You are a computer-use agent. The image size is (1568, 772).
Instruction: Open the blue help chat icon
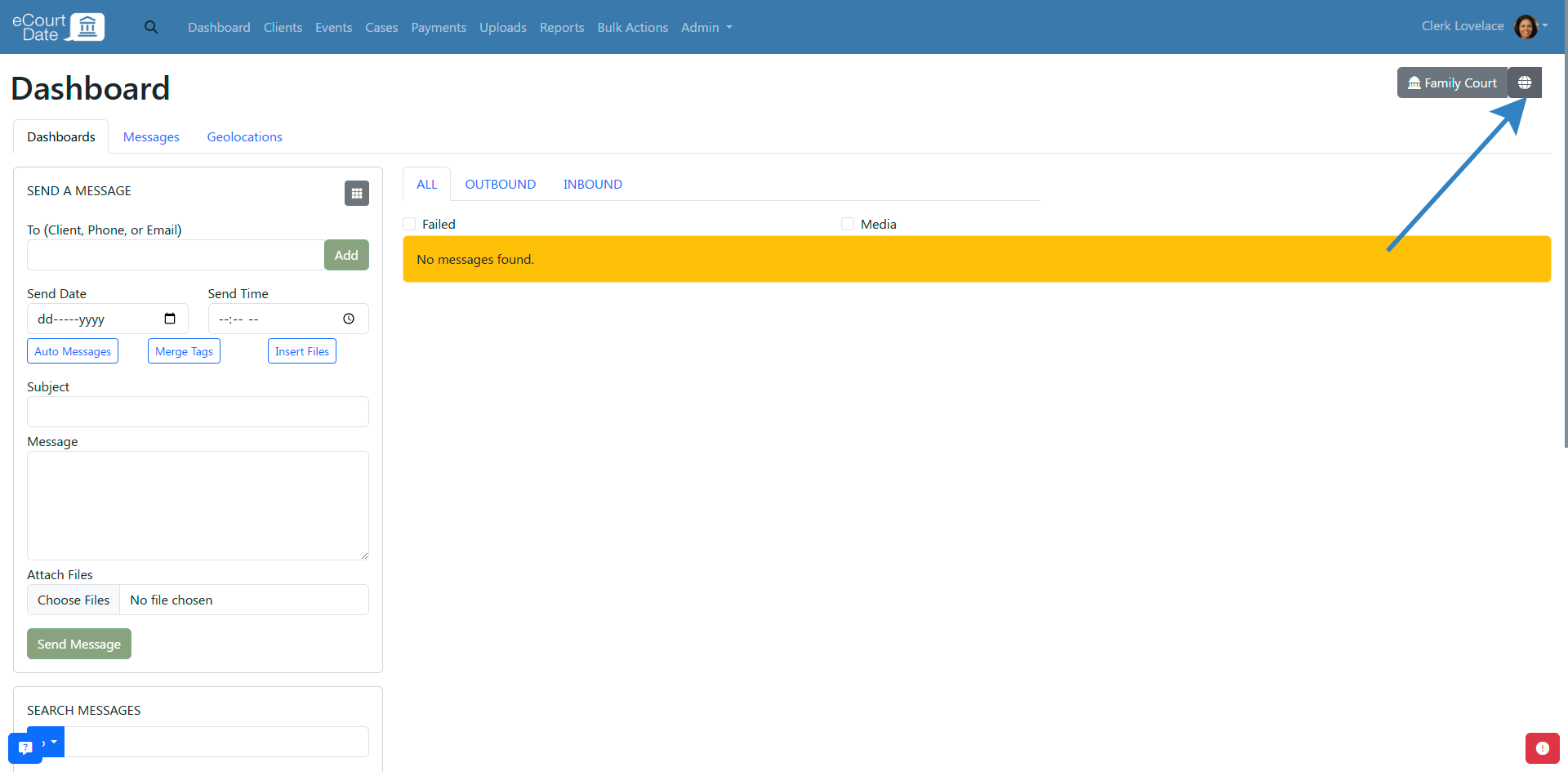pos(24,747)
